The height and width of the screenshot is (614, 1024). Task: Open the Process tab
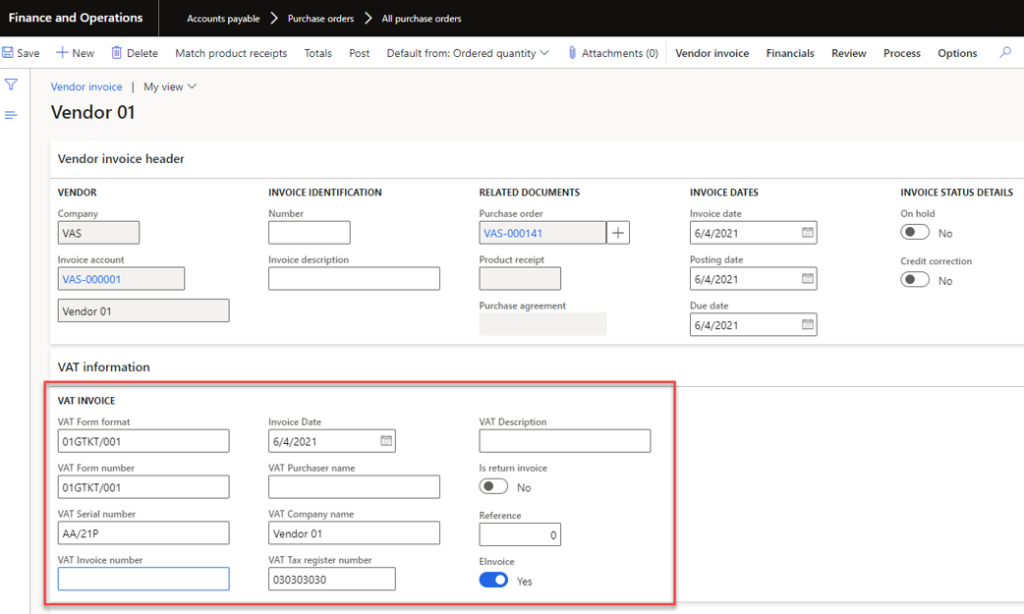click(x=902, y=53)
